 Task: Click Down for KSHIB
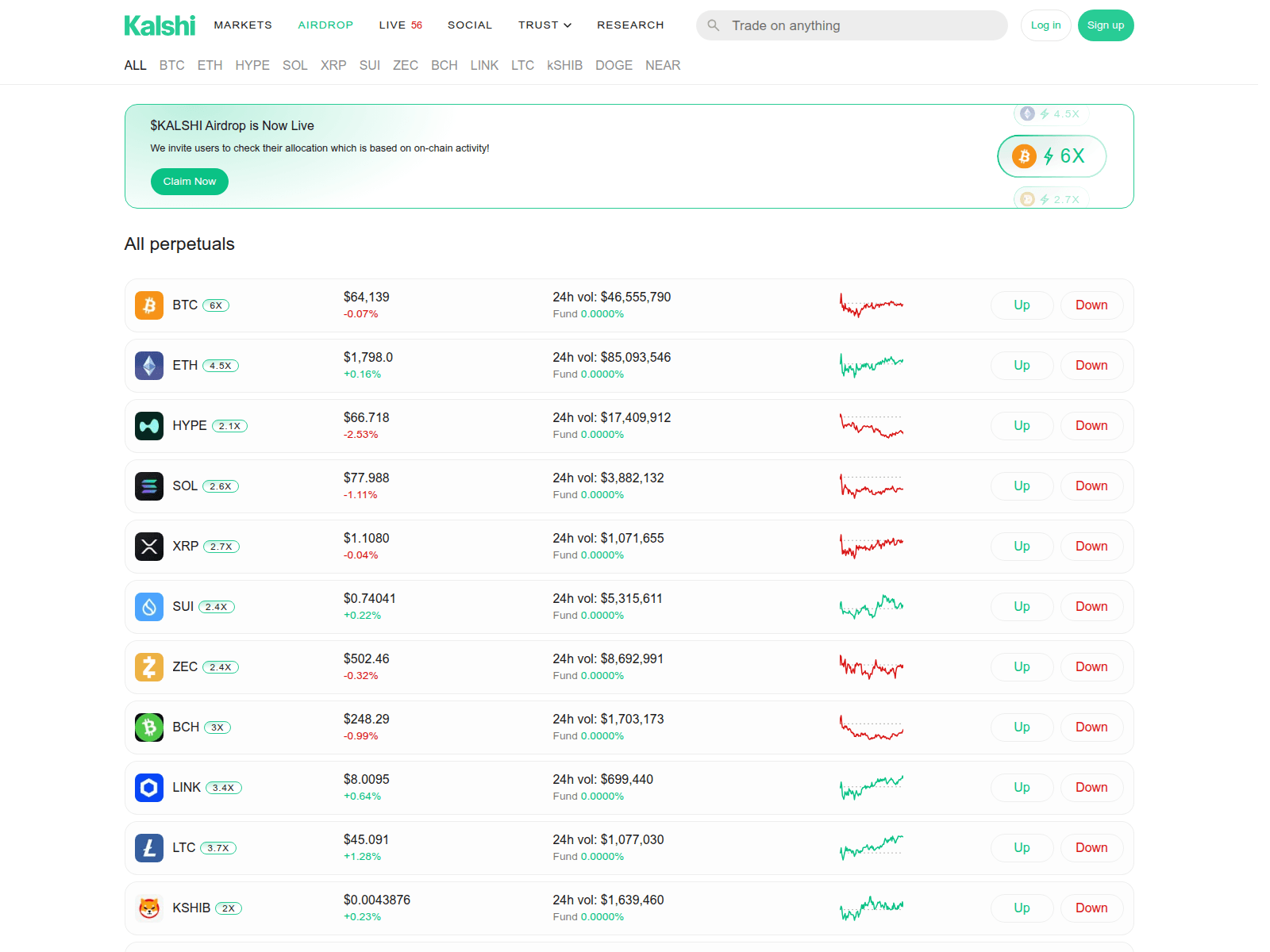click(x=1092, y=908)
